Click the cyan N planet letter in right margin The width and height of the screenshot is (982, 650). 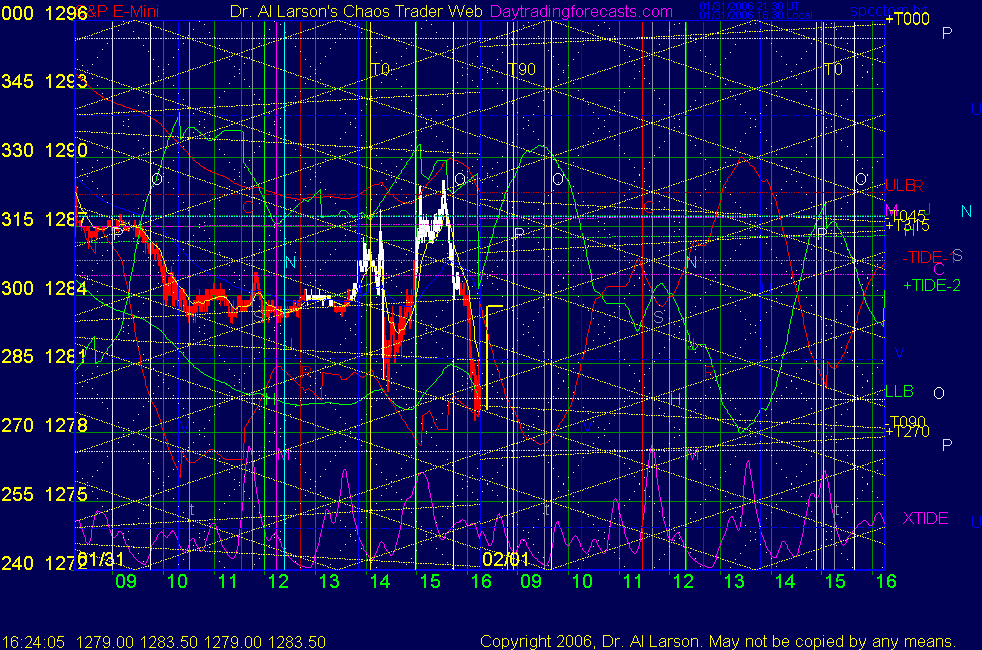(966, 212)
